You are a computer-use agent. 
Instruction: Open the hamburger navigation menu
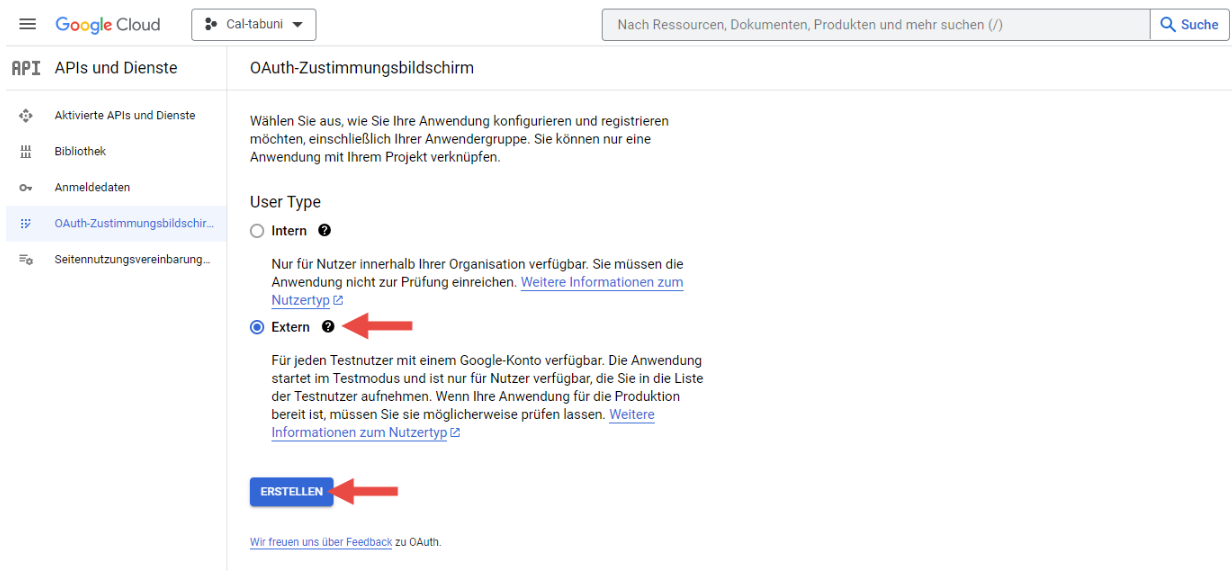coord(27,24)
